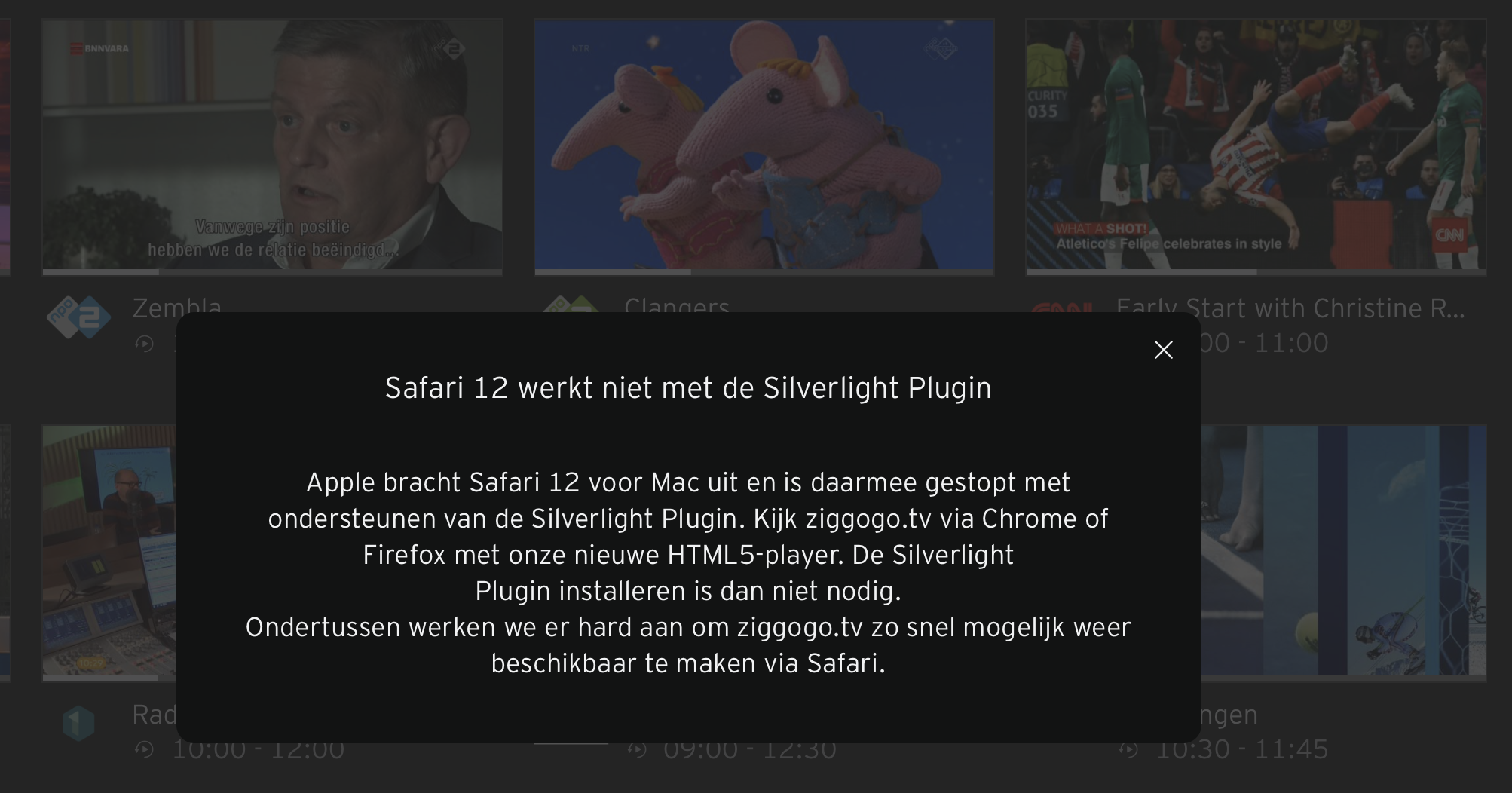The image size is (1512, 793).
Task: Click the Early Start with Christine title
Action: (x=1290, y=306)
